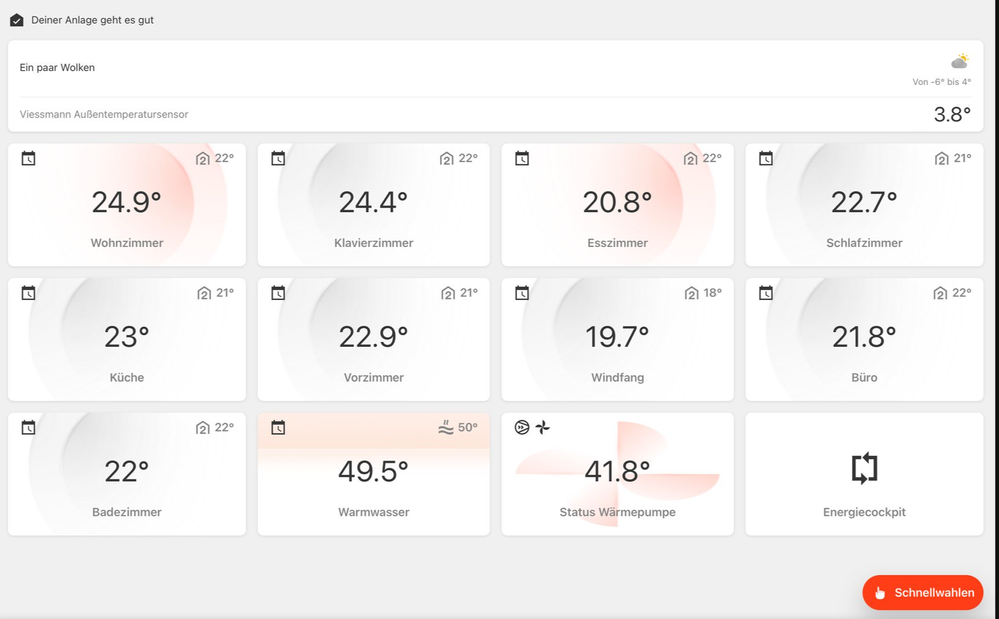Click the heat pump compressor status icon
Viewport: 999px width, 619px height.
[x=522, y=428]
